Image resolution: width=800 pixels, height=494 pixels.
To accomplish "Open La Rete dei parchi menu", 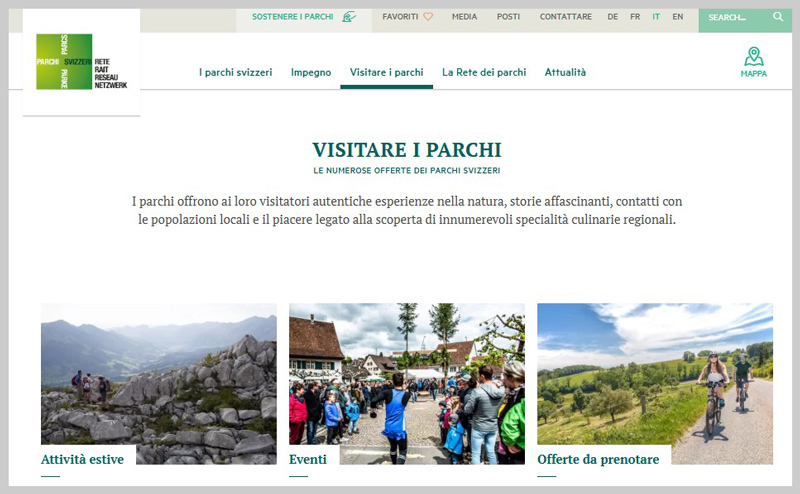I will pos(484,73).
